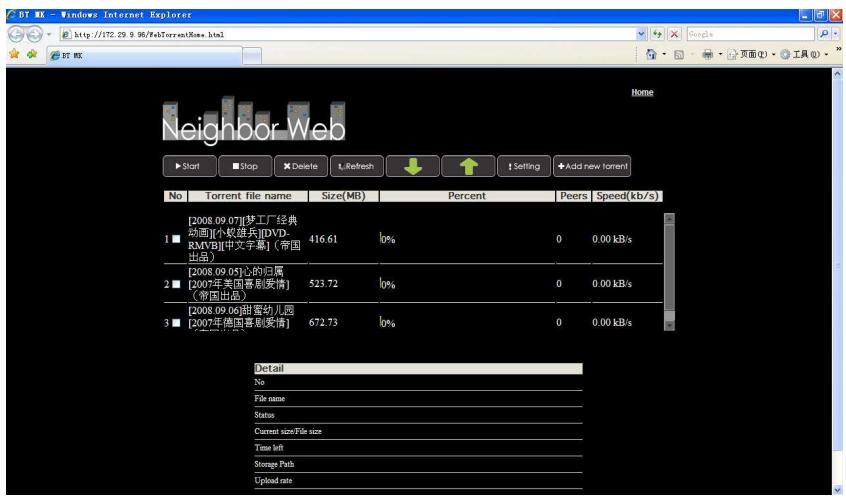
Task: Click the green up arrow button
Action: point(468,166)
